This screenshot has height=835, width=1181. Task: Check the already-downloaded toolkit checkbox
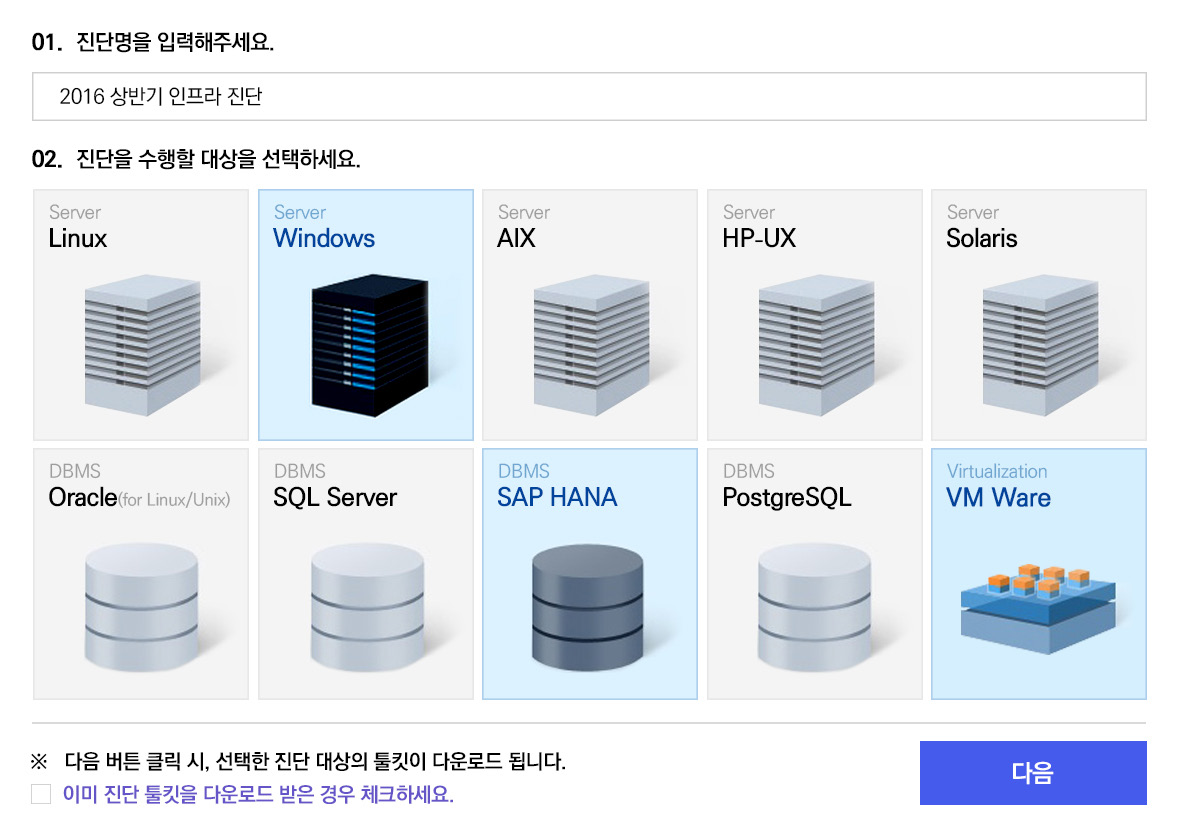41,794
